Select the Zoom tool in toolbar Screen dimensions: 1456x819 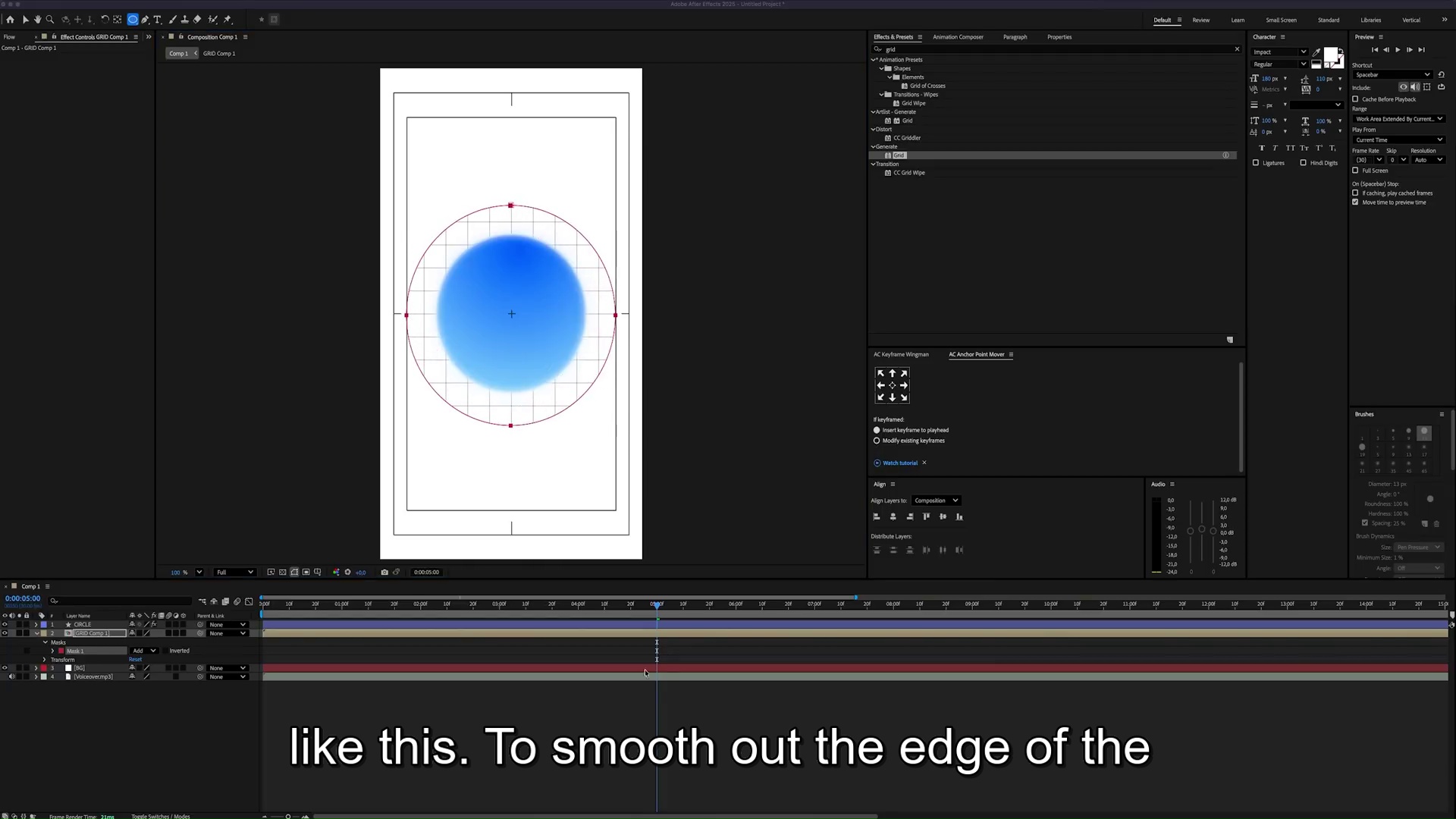tap(50, 20)
